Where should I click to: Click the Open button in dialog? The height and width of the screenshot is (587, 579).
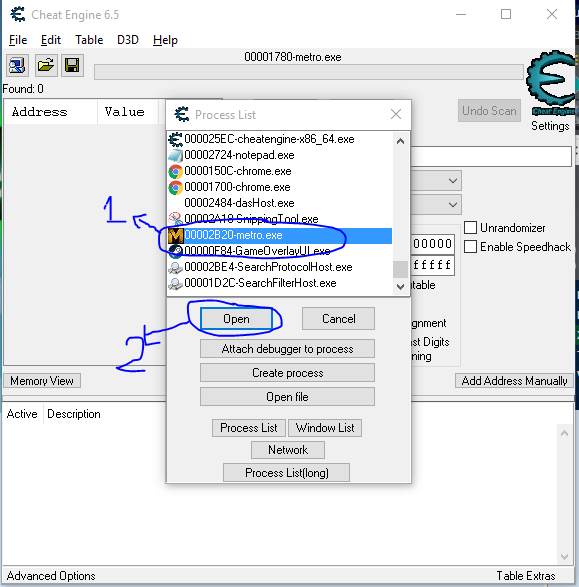[236, 319]
